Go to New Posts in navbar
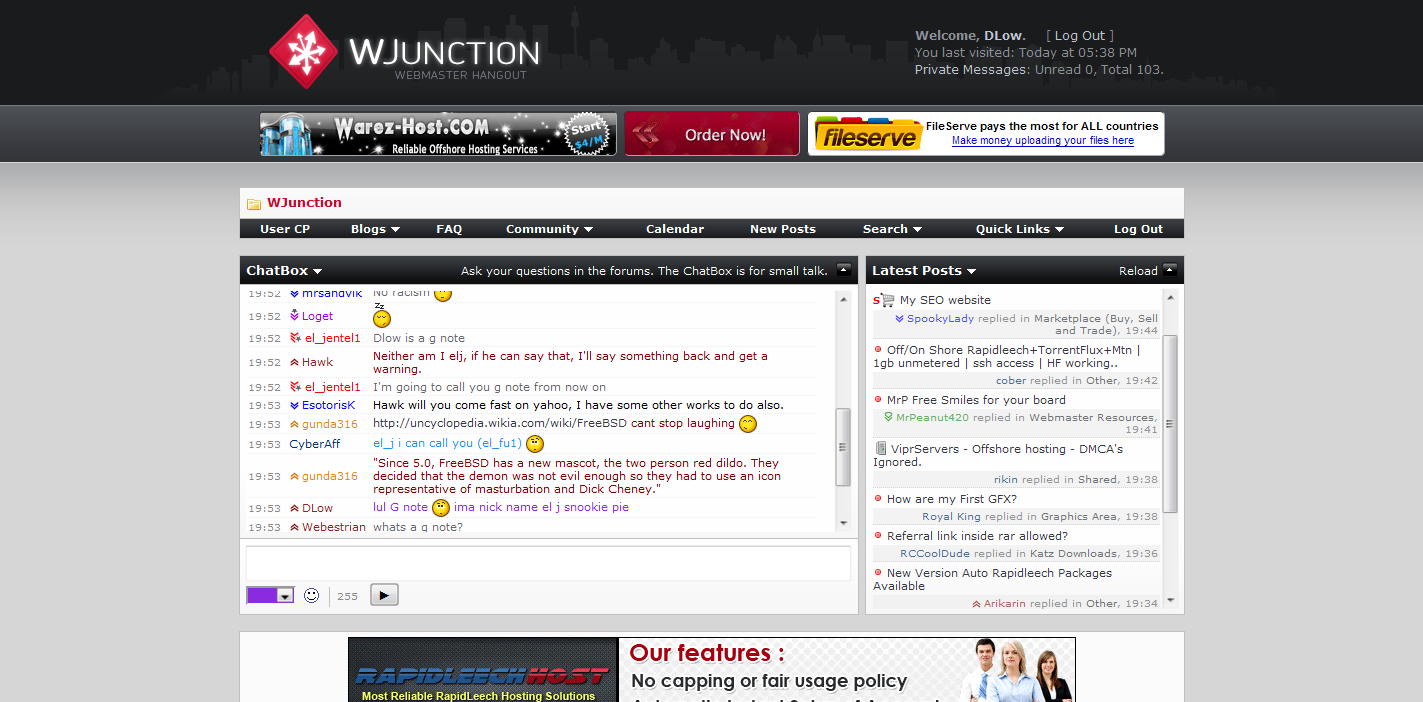Viewport: 1423px width, 702px height. [782, 229]
